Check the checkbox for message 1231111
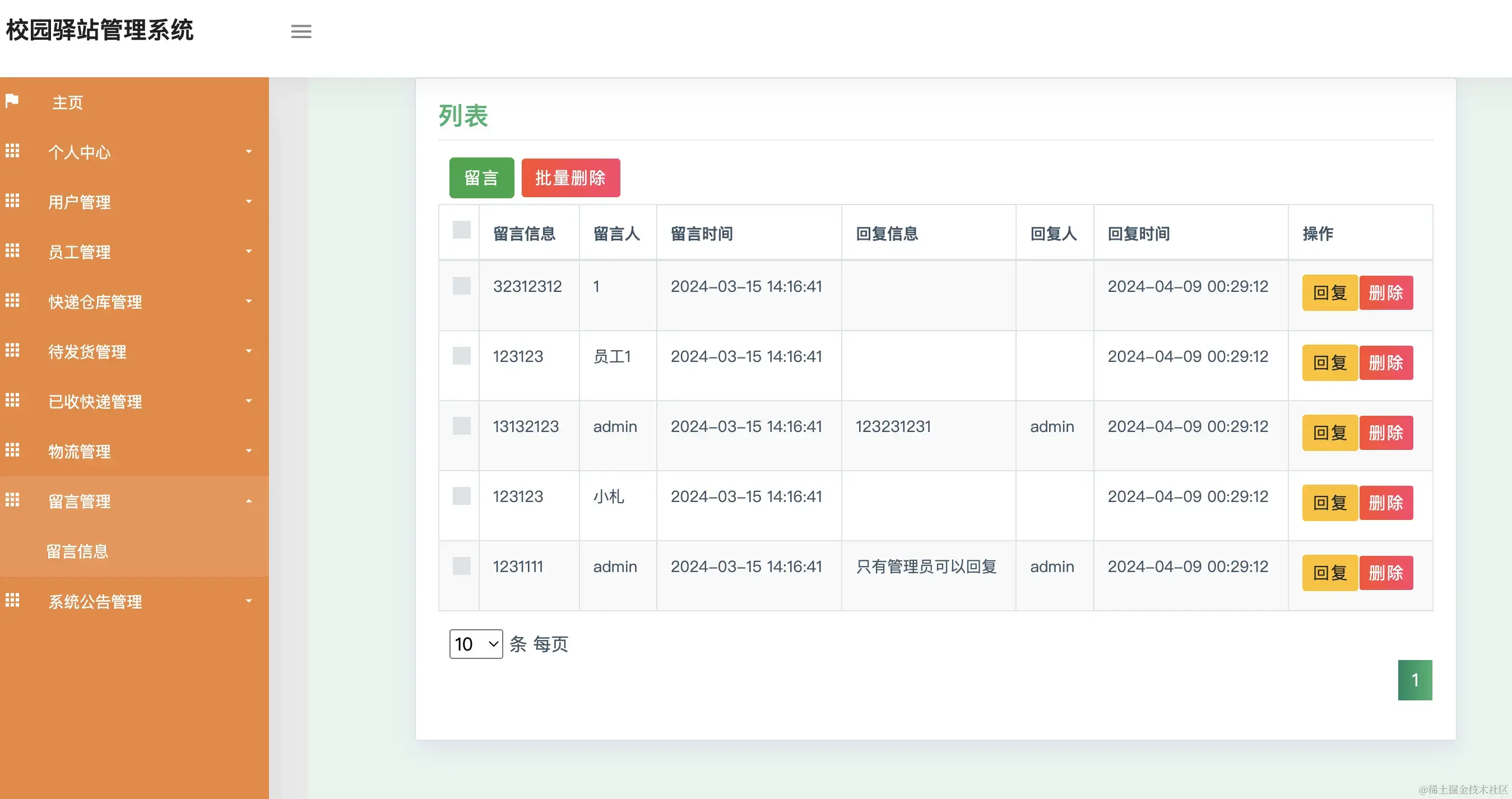 pyautogui.click(x=460, y=566)
